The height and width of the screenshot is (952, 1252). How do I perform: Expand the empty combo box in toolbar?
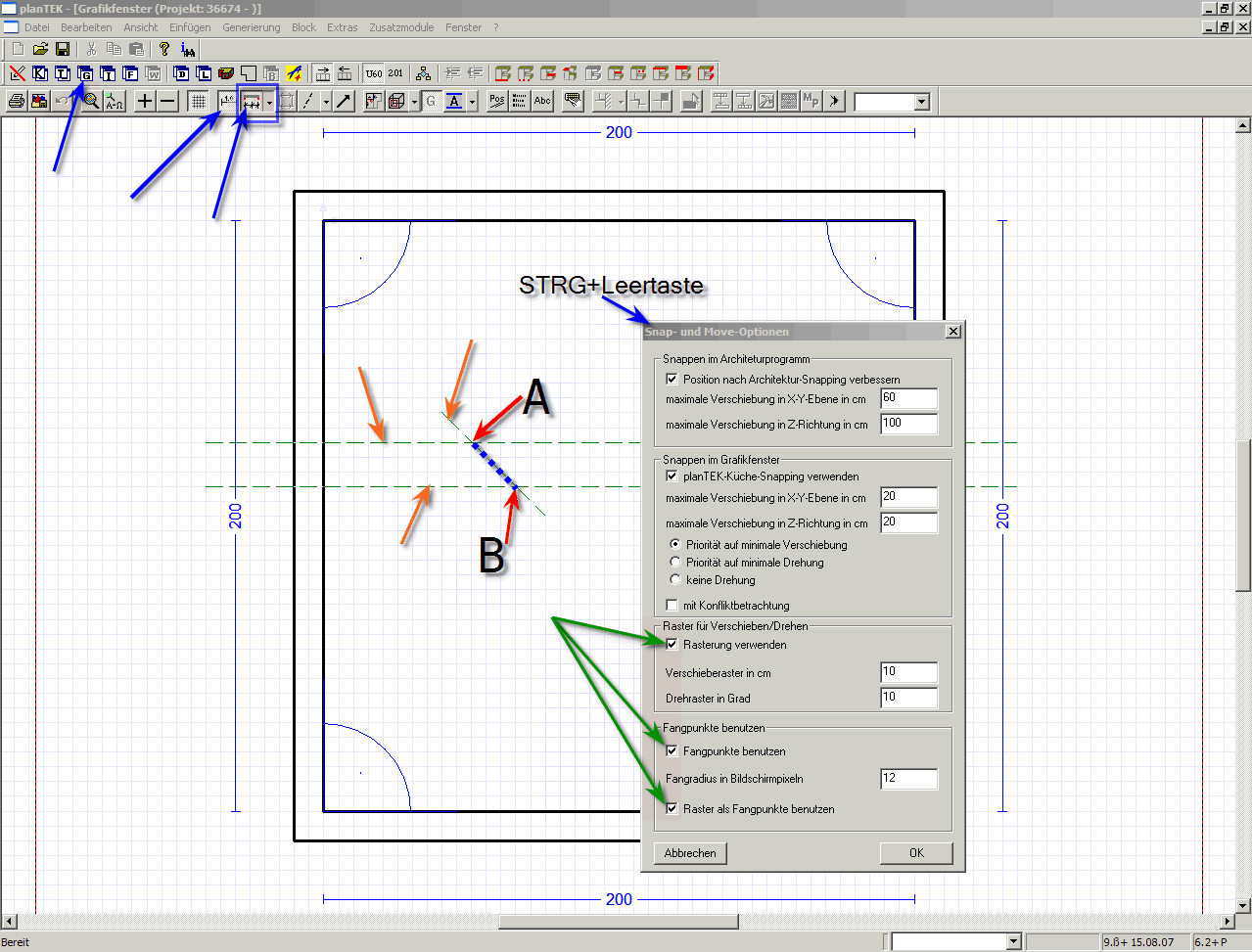pyautogui.click(x=921, y=102)
